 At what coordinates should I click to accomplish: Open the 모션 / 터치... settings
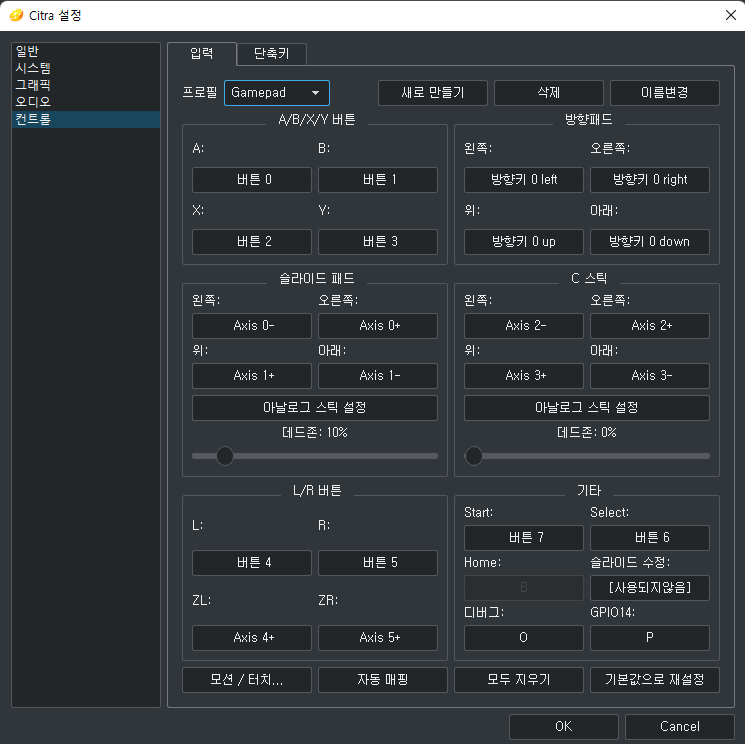tap(247, 680)
